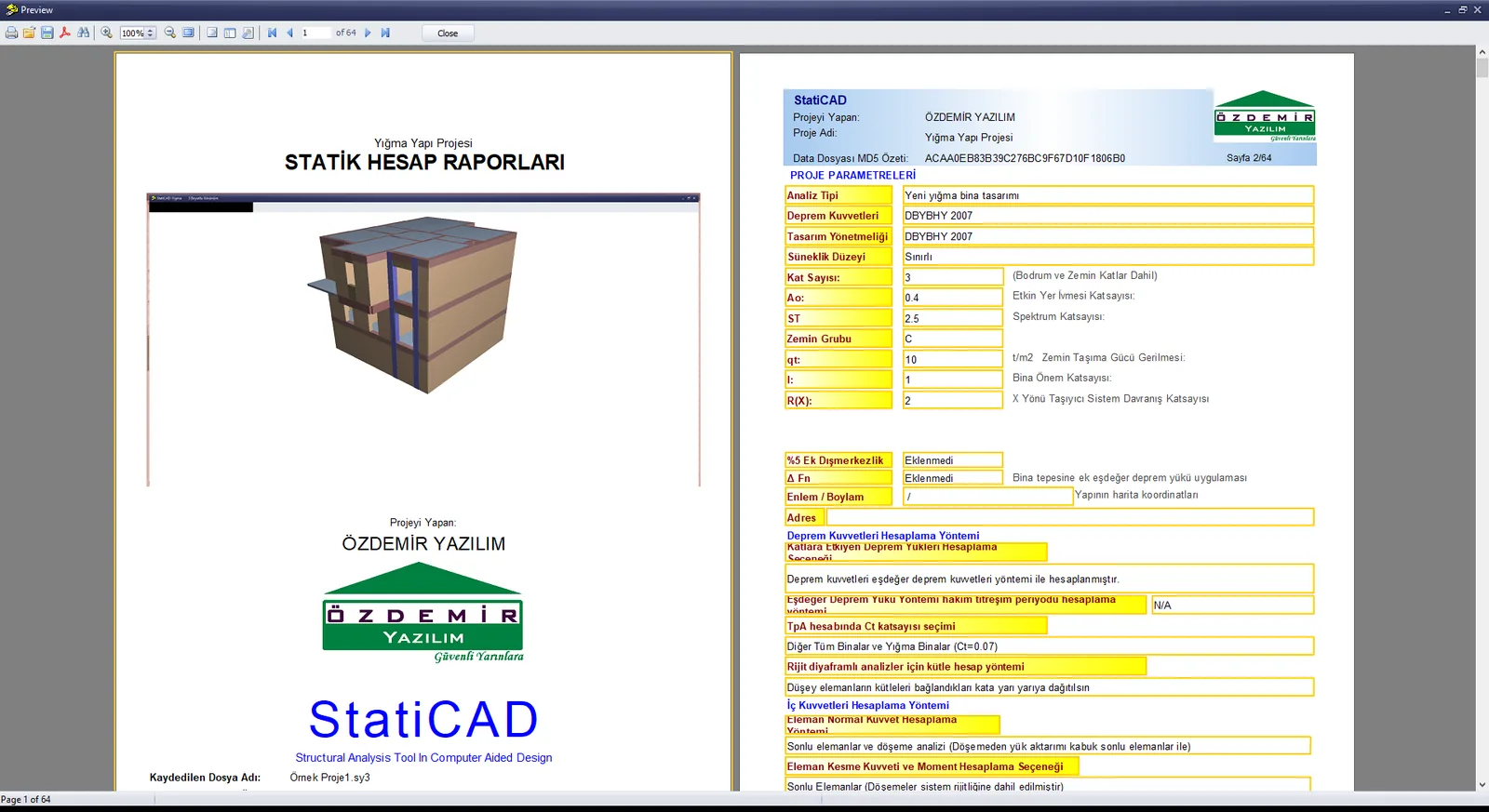Click the 'Sayfa 2/64' page indicator
This screenshot has width=1489, height=812.
(1249, 158)
